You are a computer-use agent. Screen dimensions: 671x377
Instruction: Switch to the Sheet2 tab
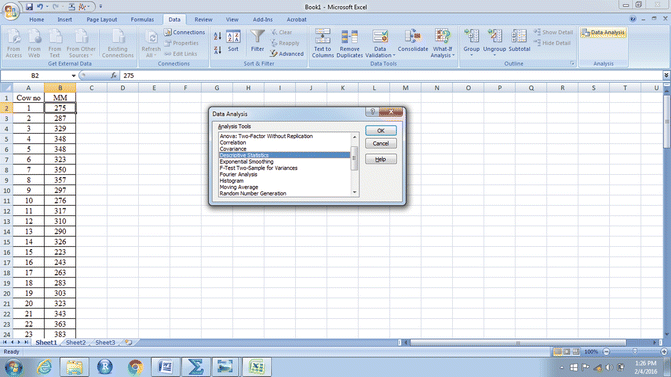[x=76, y=342]
